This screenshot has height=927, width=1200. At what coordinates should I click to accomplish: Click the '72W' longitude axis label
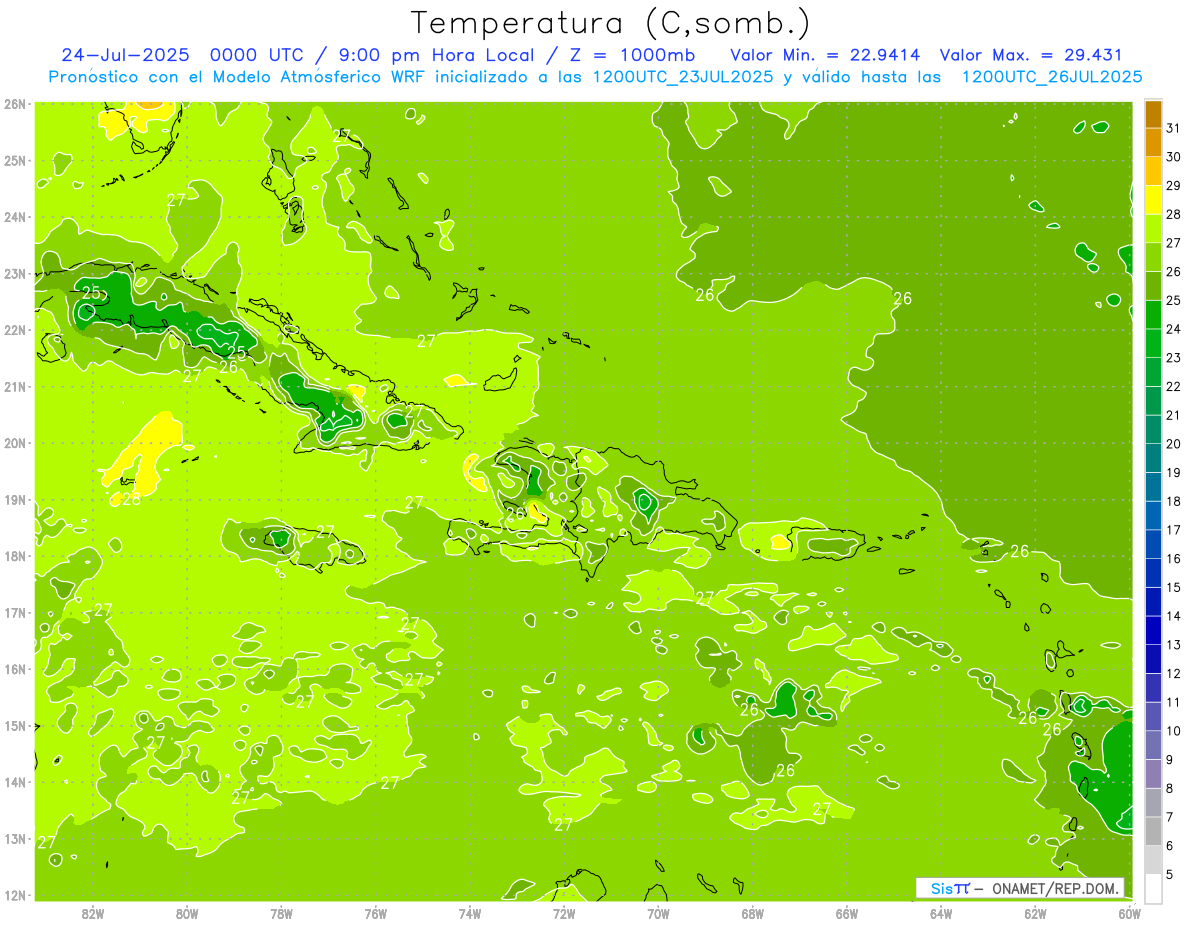point(564,913)
